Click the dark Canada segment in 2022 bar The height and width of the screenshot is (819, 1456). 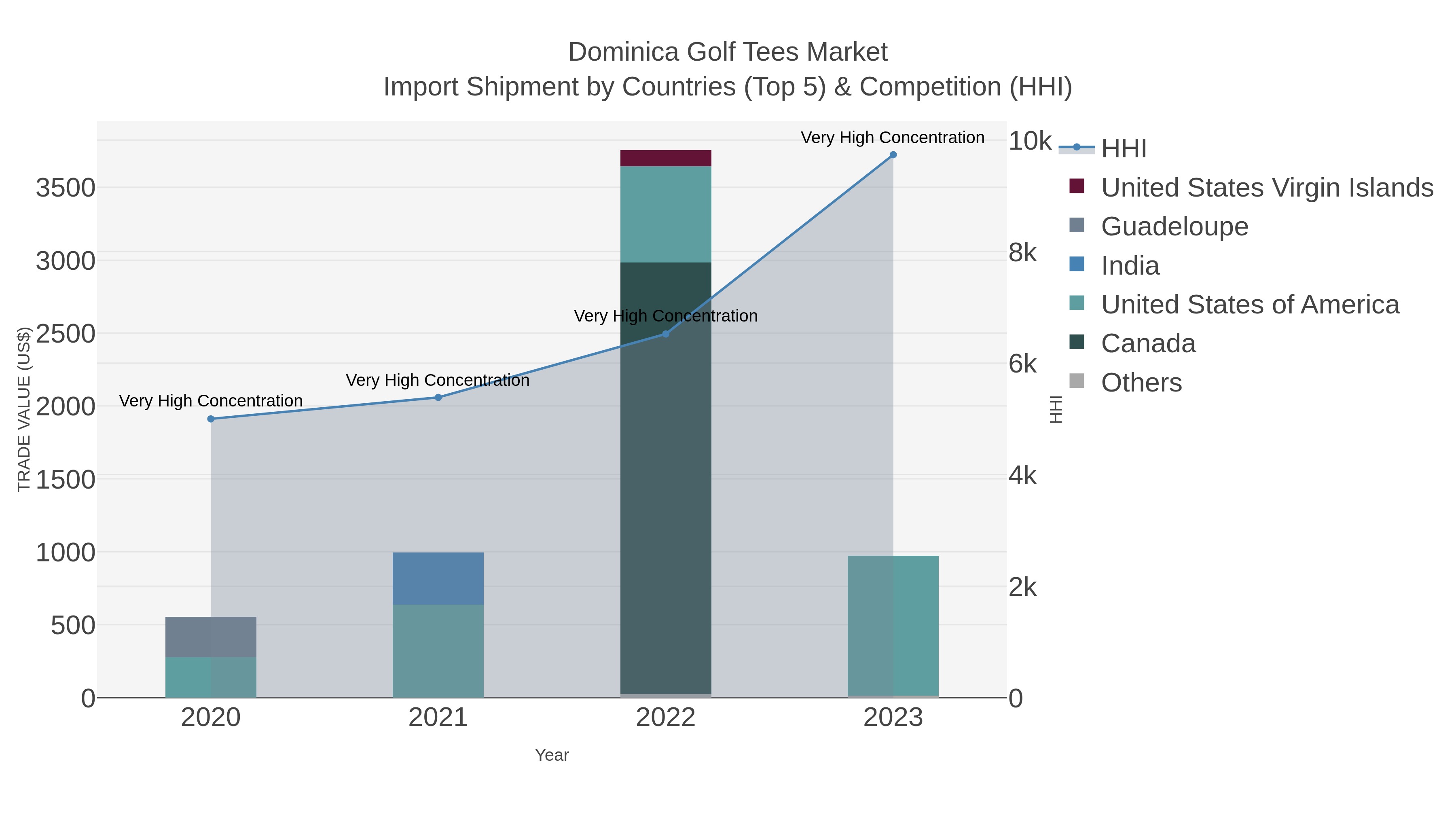point(666,478)
